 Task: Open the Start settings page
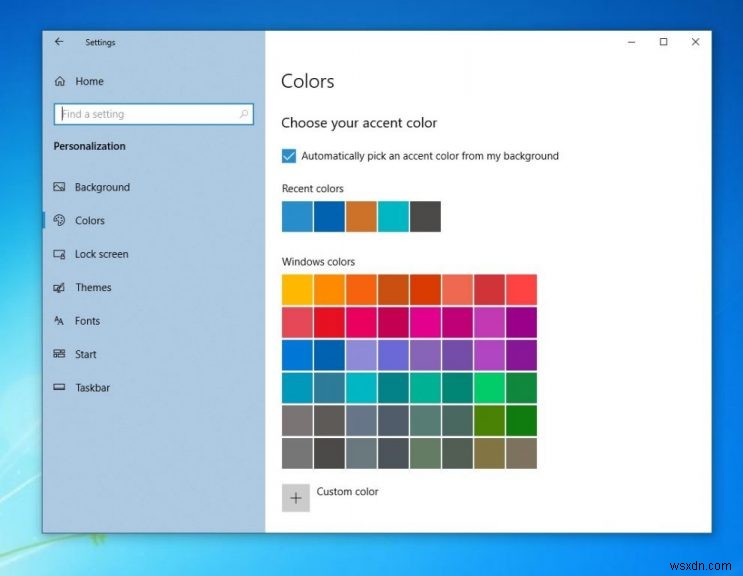tap(85, 354)
